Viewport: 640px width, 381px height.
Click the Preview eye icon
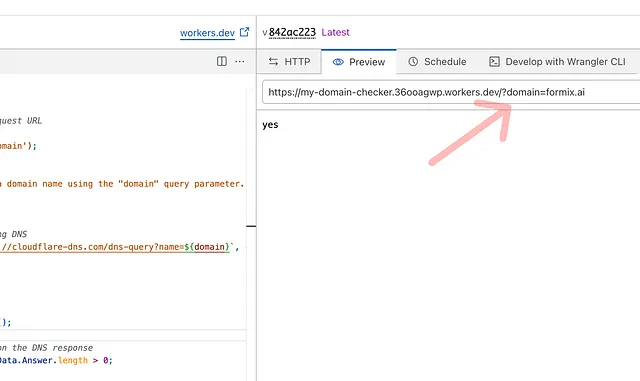[x=338, y=62]
